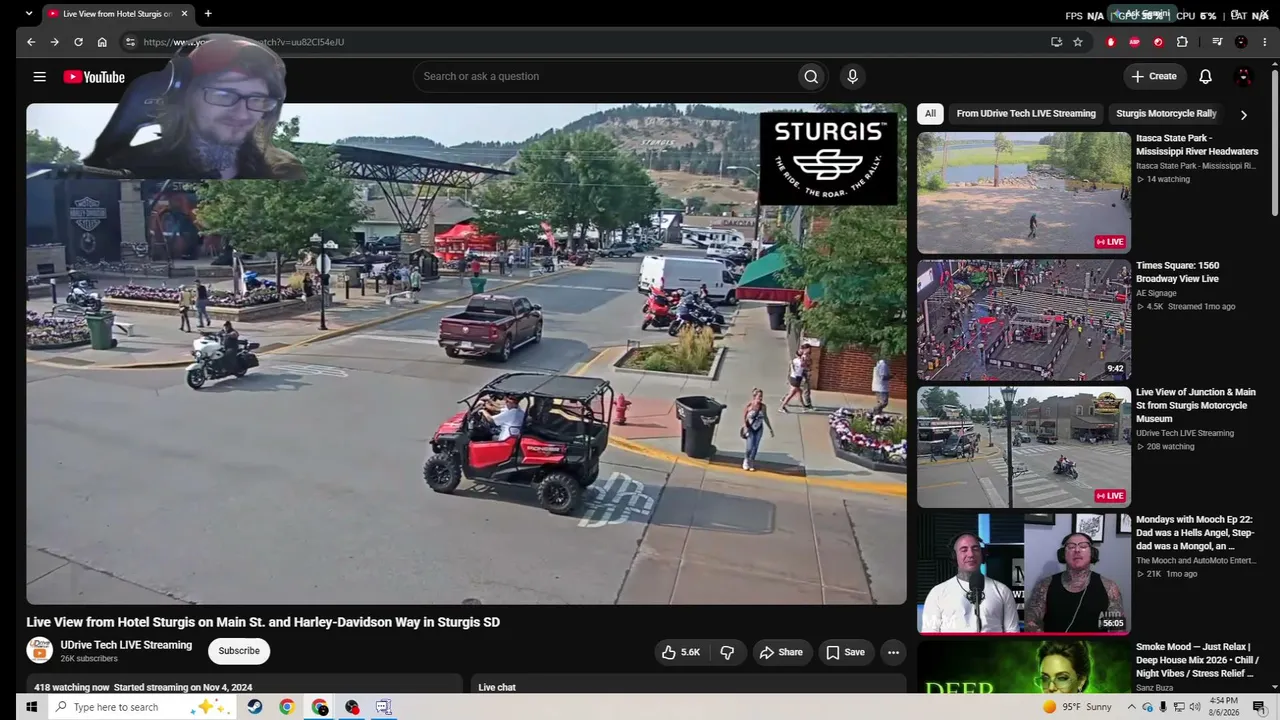This screenshot has width=1280, height=720.
Task: Launch Steam from the taskbar
Action: pos(255,707)
